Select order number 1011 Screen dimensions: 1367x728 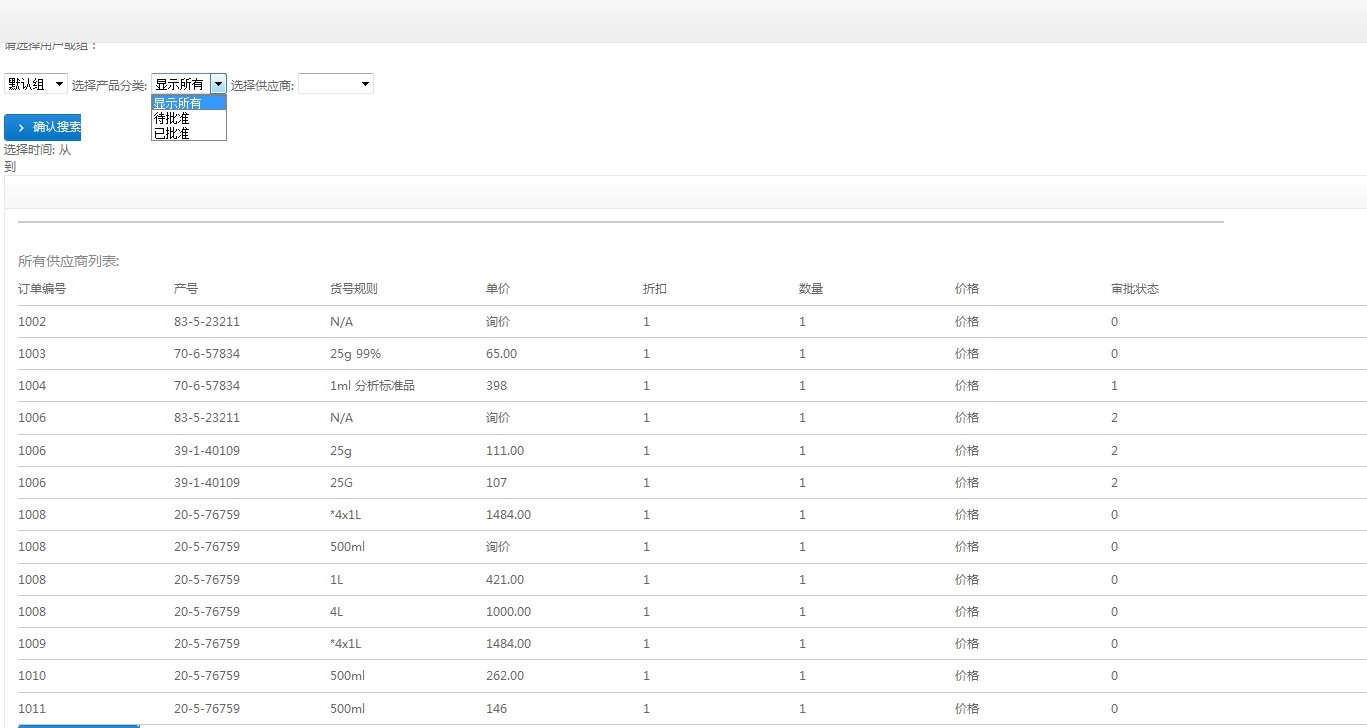[32, 709]
